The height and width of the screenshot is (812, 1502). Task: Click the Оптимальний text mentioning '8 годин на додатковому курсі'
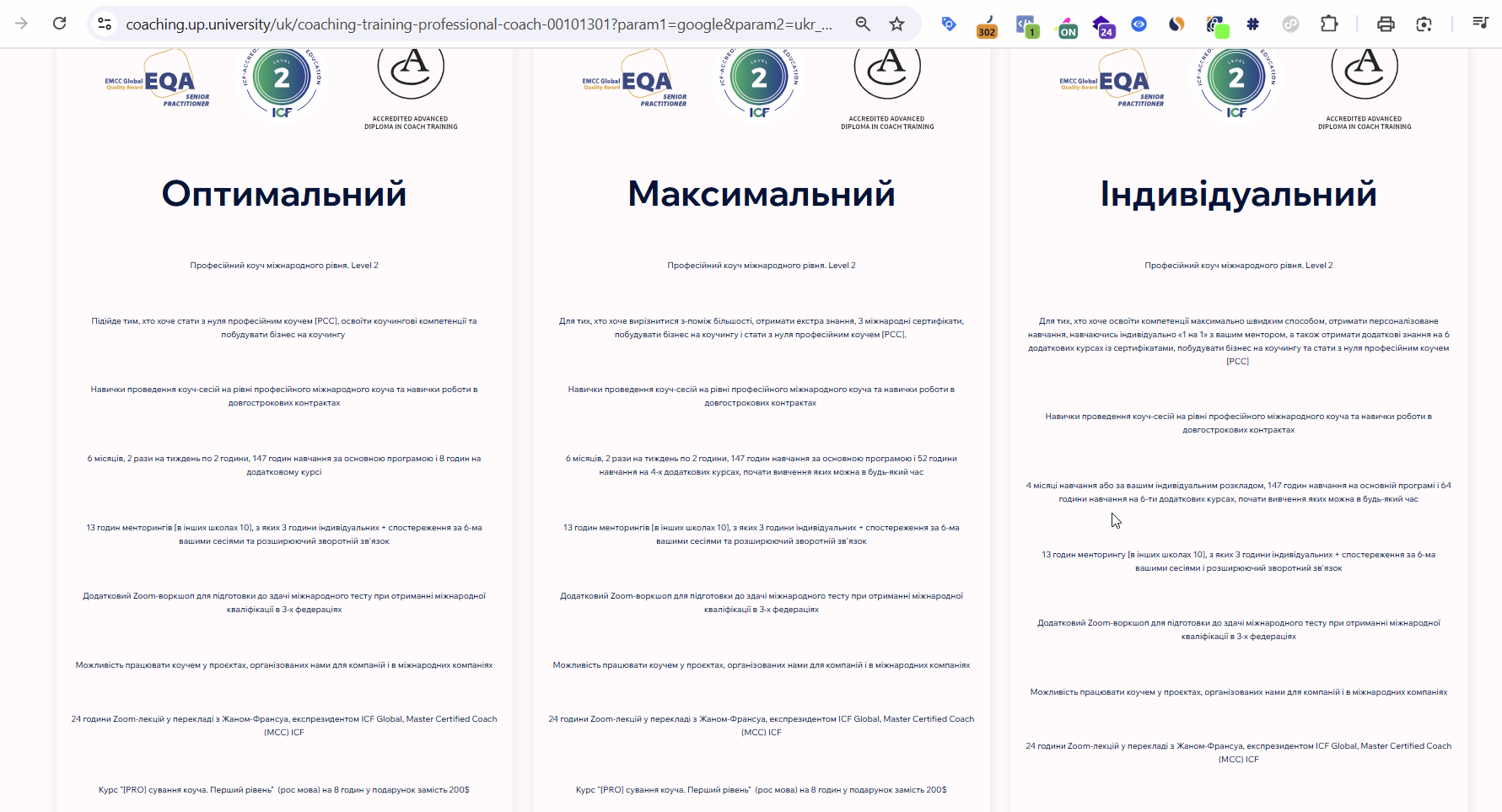coord(284,465)
